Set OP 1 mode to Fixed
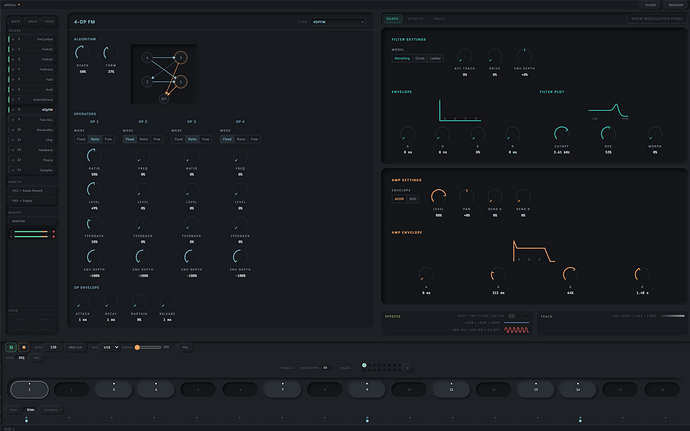The image size is (690, 431). click(x=81, y=139)
